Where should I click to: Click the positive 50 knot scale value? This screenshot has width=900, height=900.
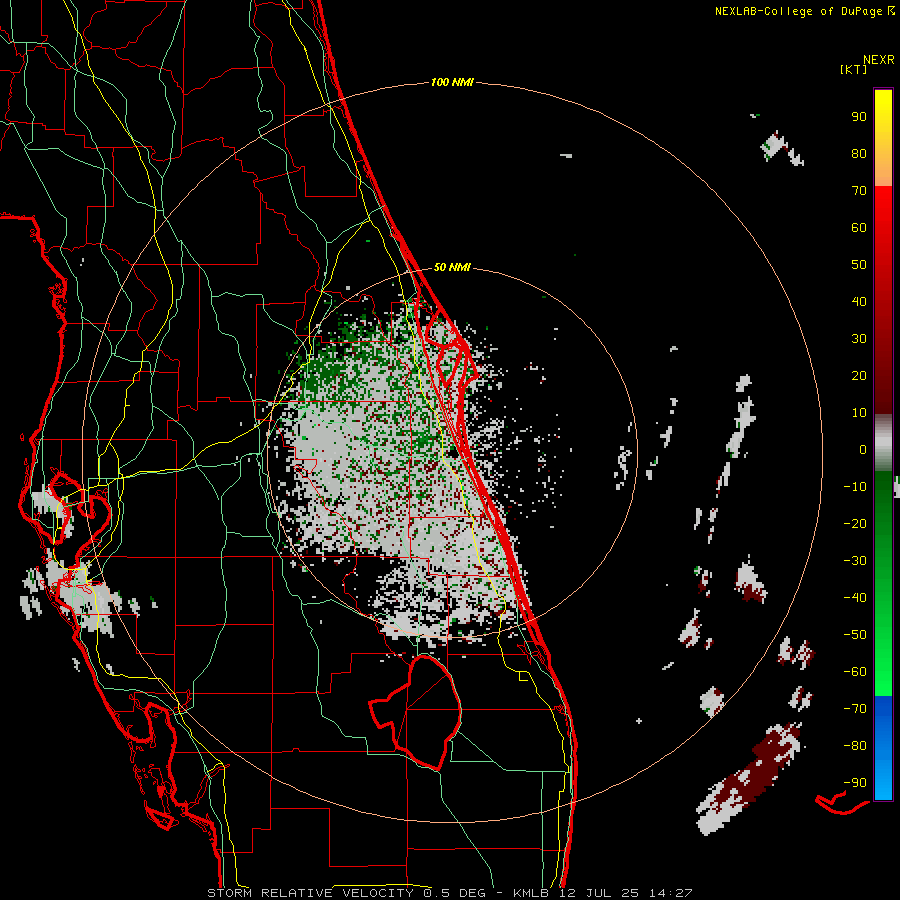tap(859, 265)
